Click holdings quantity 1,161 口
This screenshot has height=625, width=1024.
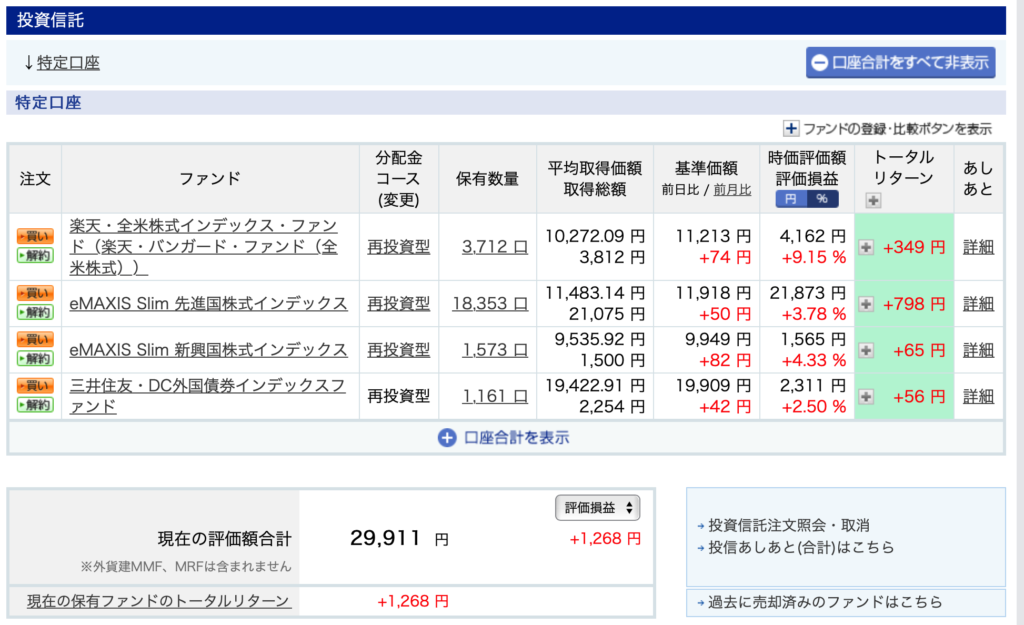point(495,396)
